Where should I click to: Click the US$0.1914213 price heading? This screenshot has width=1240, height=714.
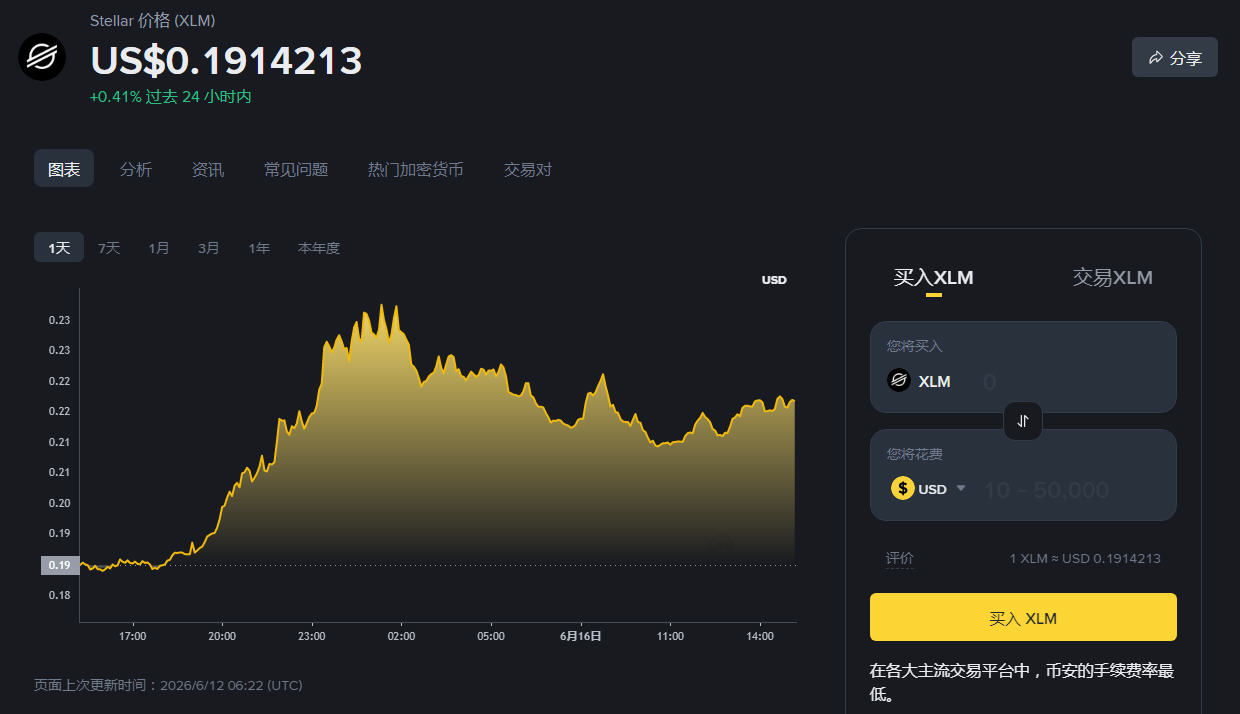226,60
